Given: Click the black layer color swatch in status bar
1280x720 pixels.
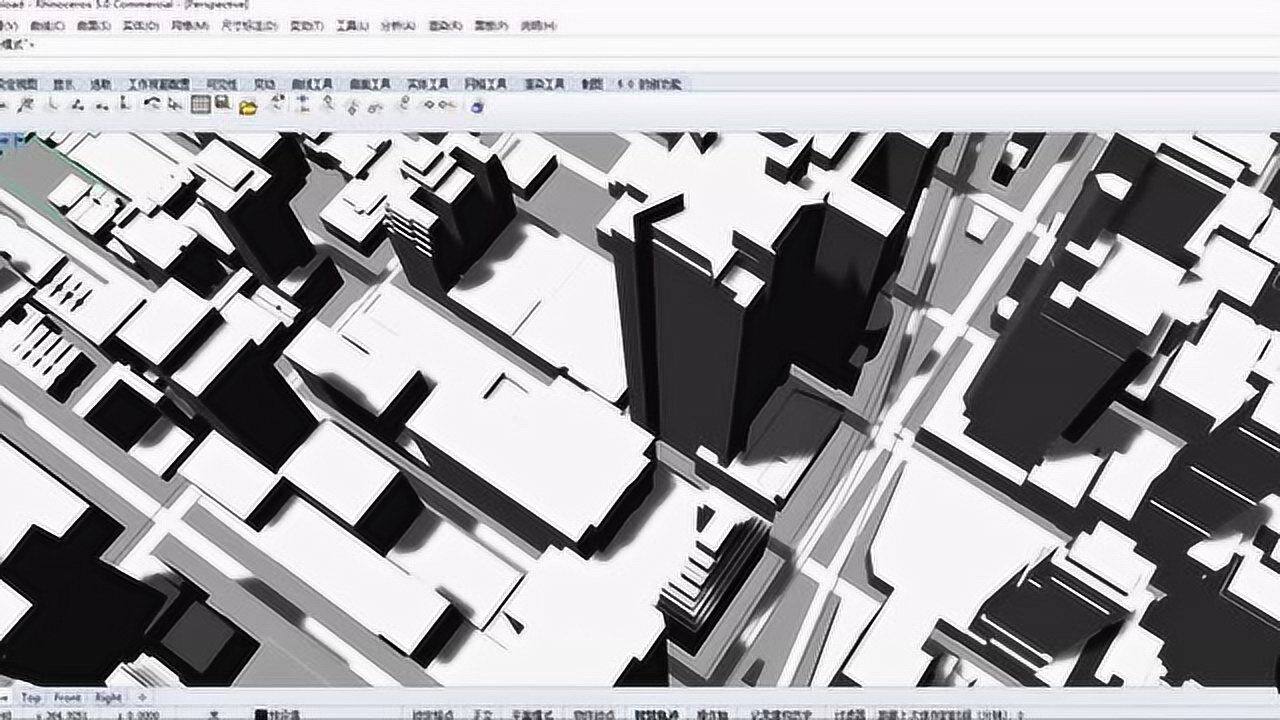Looking at the screenshot, I should tap(261, 714).
